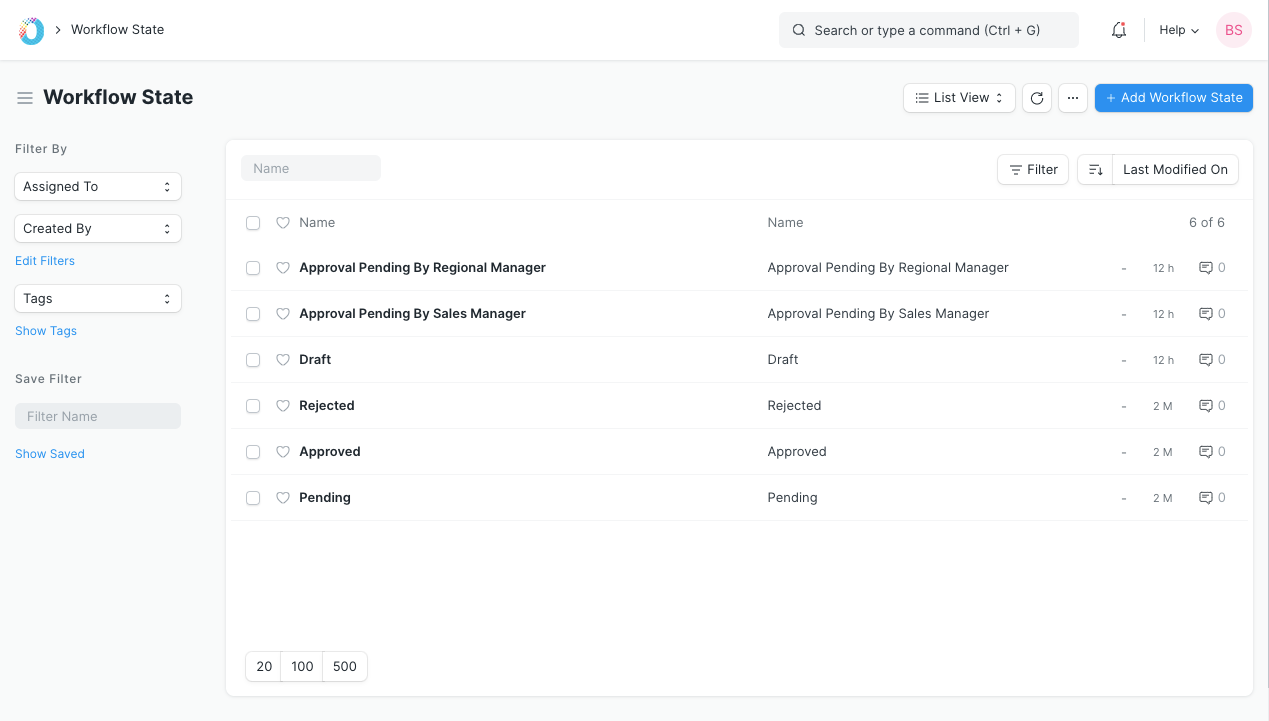Select all rows with the header checkbox
Image resolution: width=1269 pixels, height=721 pixels.
click(x=252, y=223)
